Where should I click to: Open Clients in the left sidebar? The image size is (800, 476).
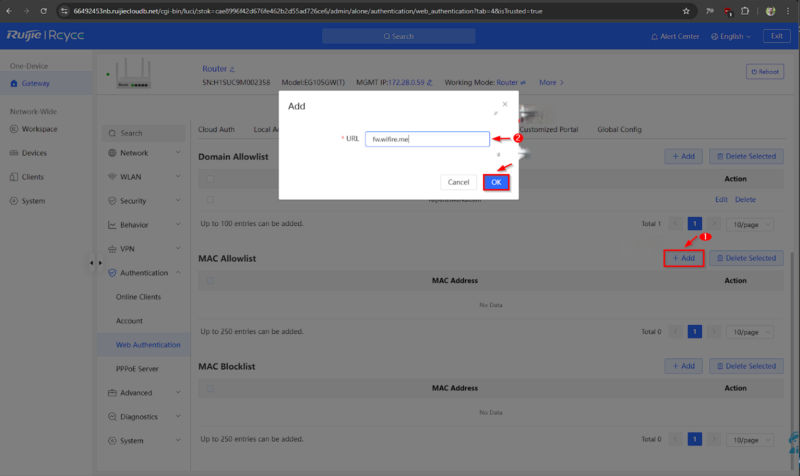tap(32, 177)
